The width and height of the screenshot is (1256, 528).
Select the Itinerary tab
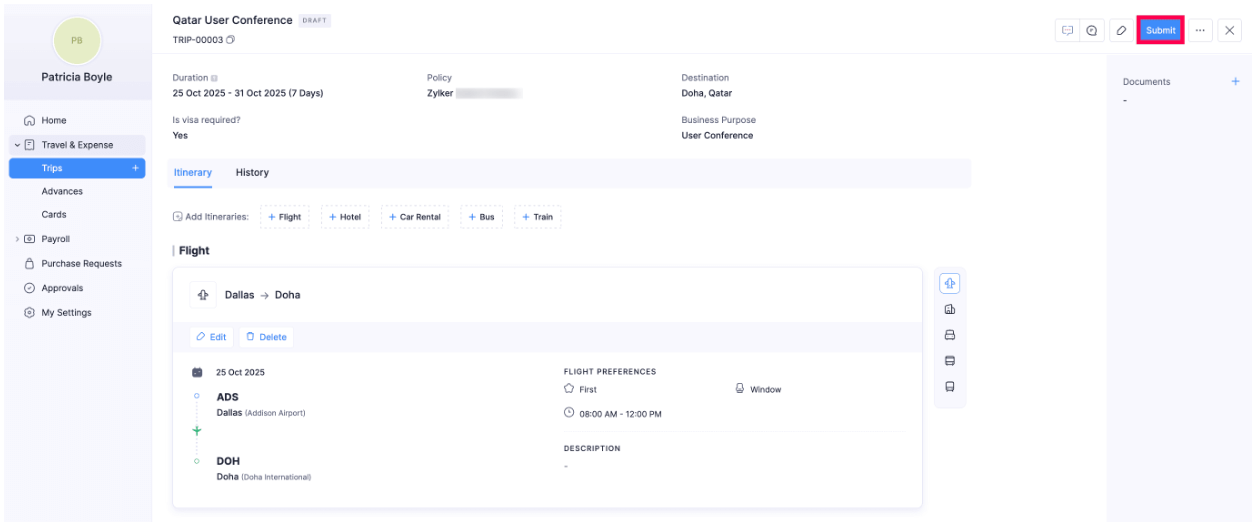point(193,172)
